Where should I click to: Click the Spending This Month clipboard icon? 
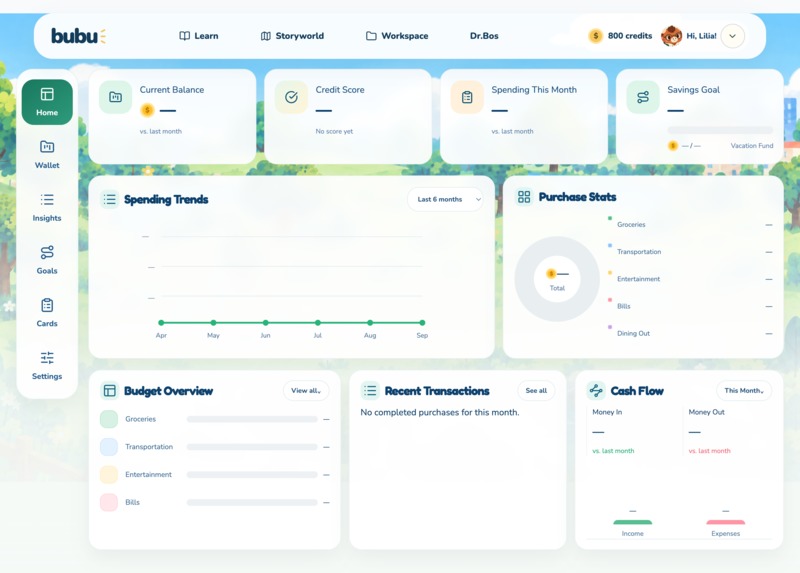[x=467, y=97]
